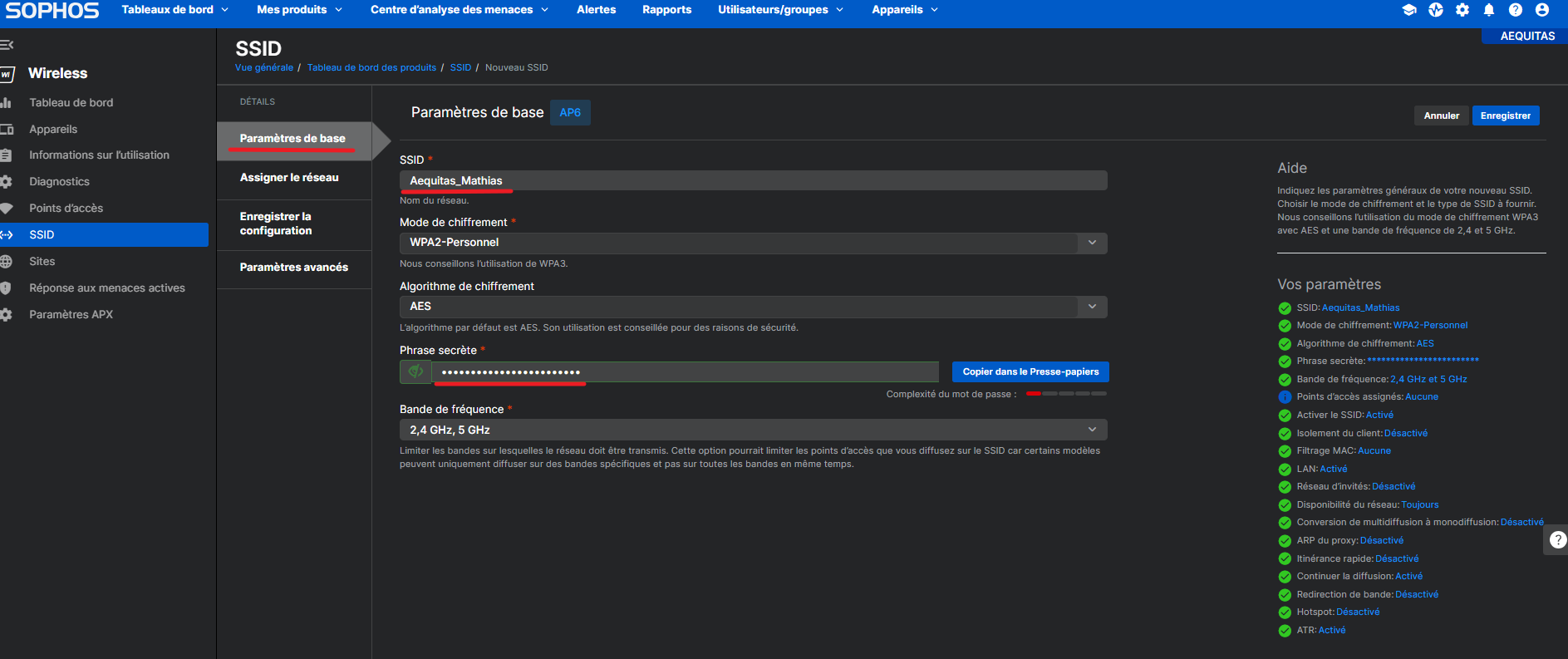Click green check icon beside Filtrage MAC
Screen dimensions: 1568x659
1285,451
